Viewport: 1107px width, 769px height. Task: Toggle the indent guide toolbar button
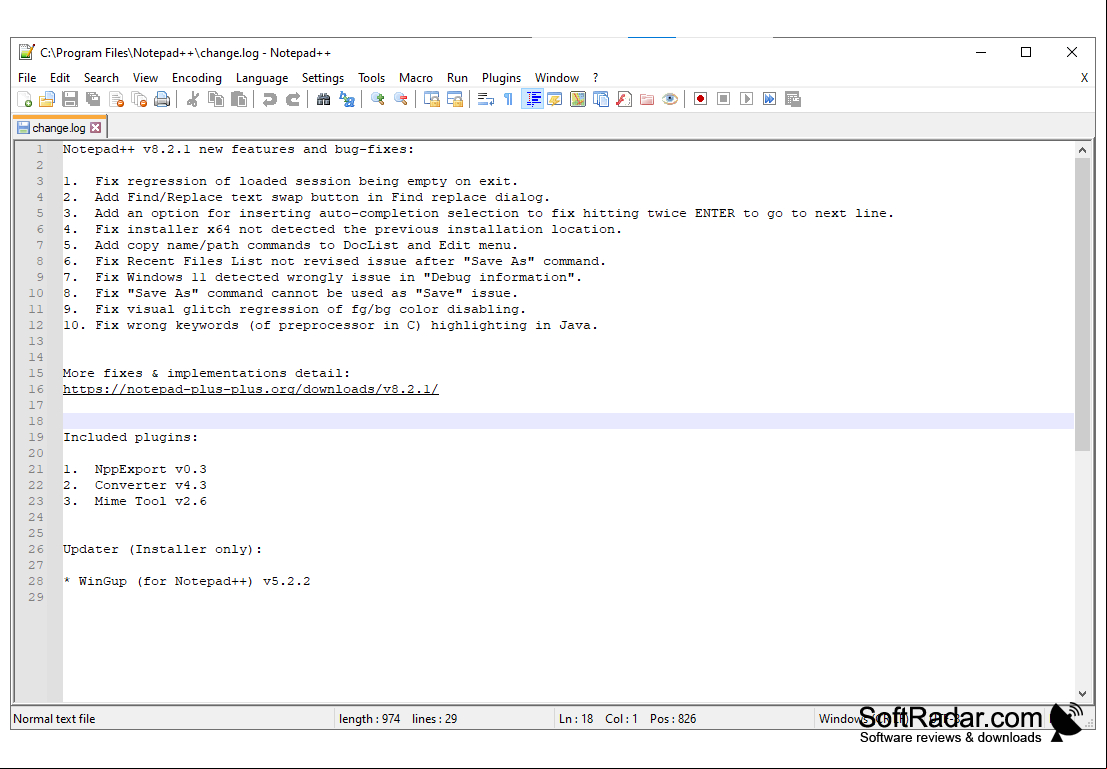coord(532,100)
